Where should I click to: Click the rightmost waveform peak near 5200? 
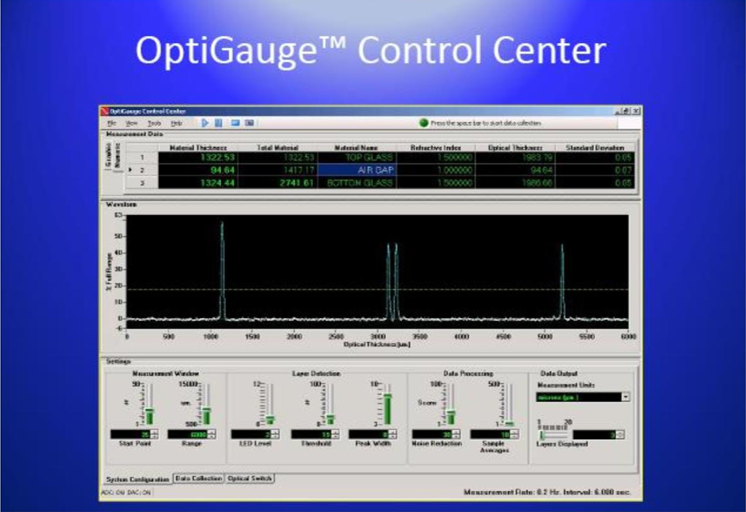click(562, 281)
